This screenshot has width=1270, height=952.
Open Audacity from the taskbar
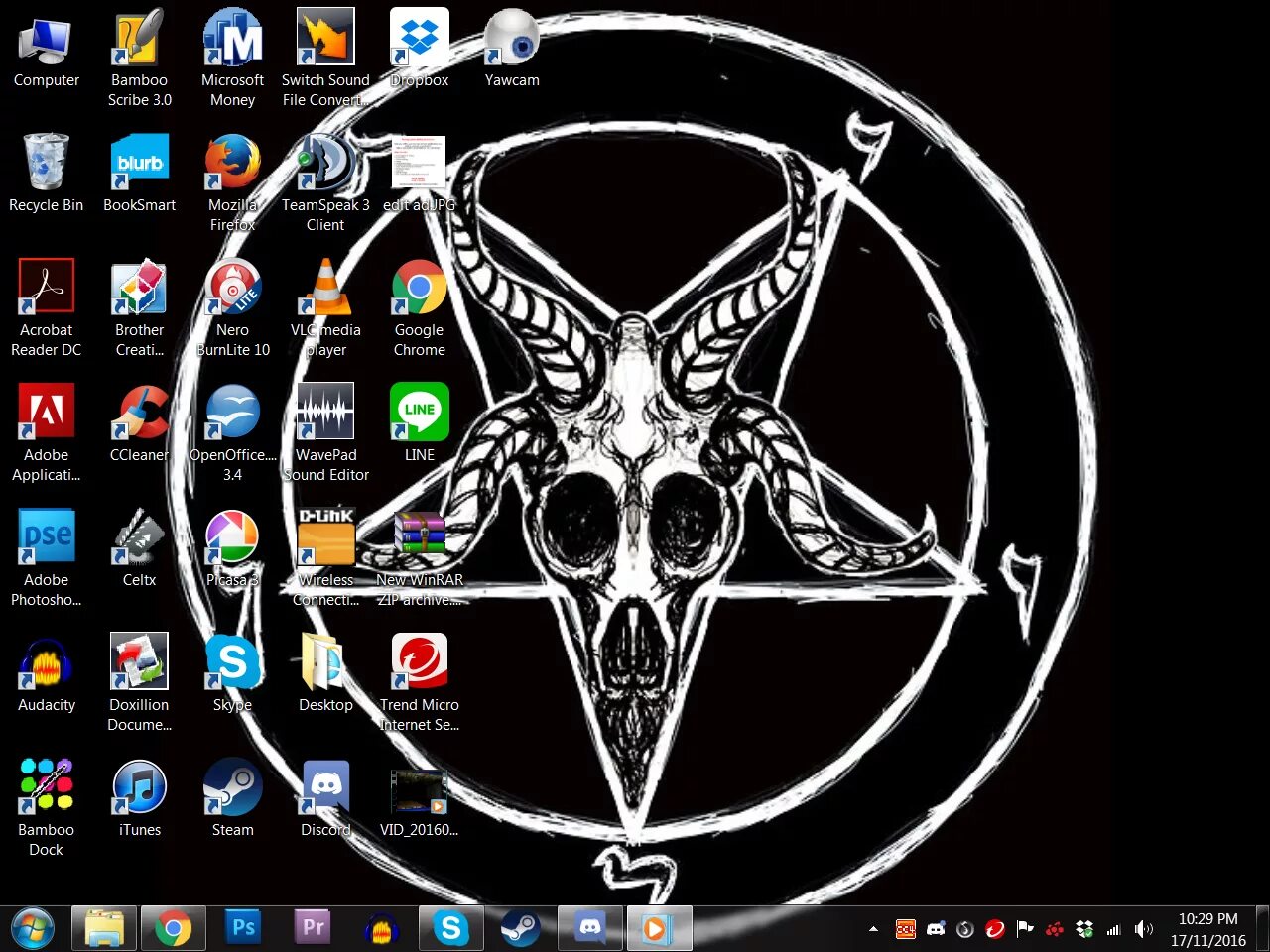click(382, 928)
